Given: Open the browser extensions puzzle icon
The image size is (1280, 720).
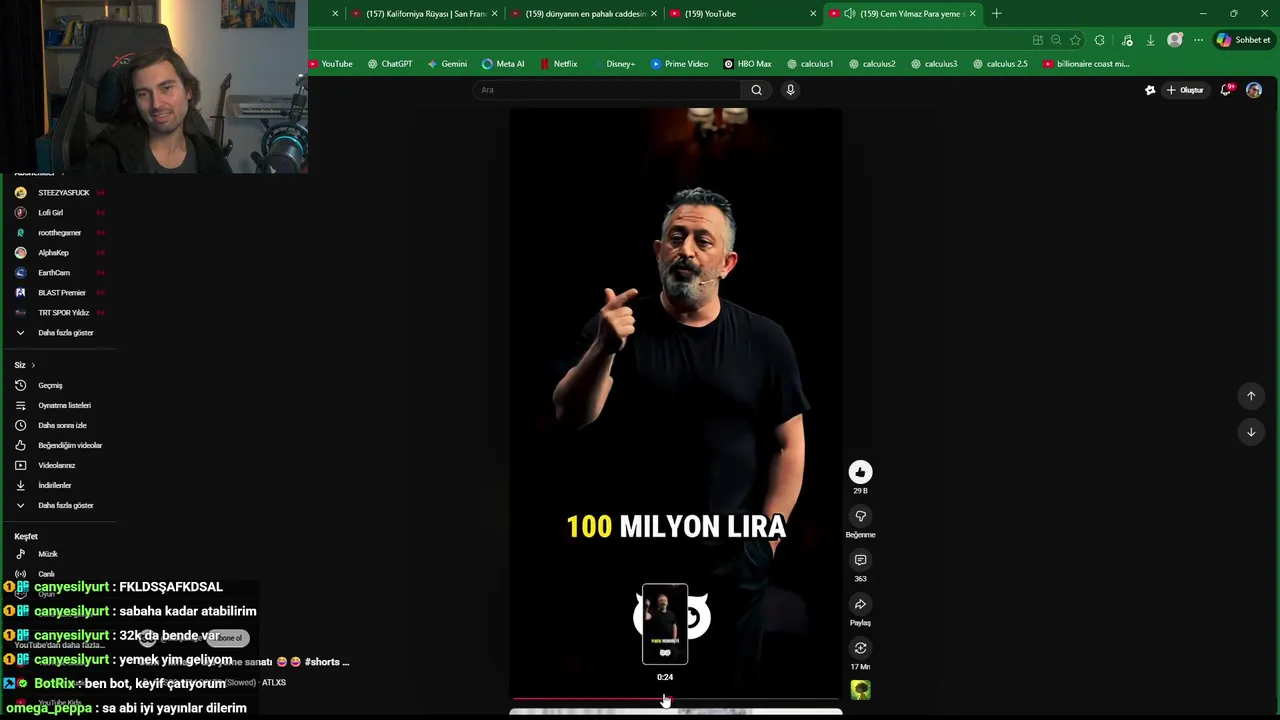Looking at the screenshot, I should tap(1100, 40).
